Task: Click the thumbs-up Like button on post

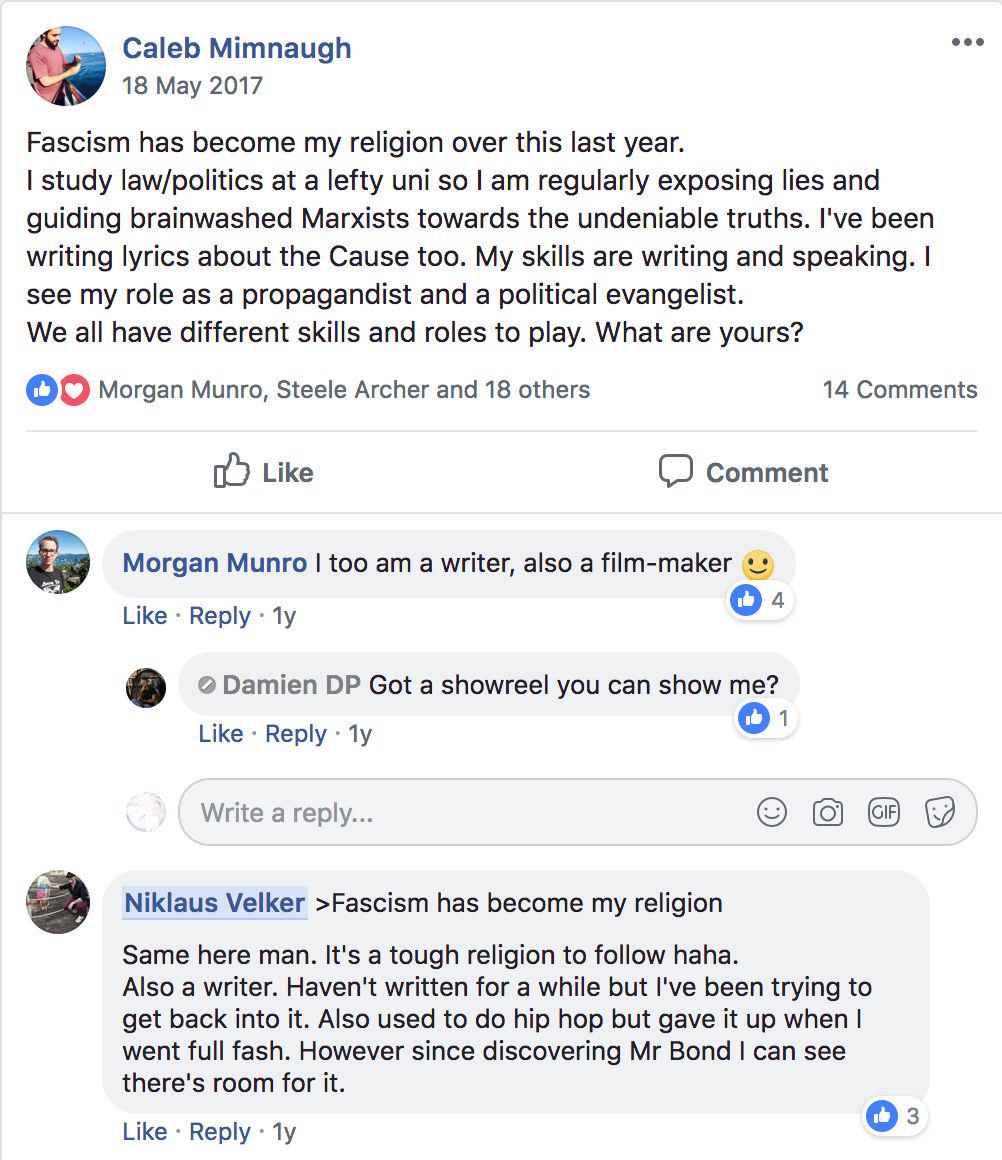Action: tap(264, 472)
